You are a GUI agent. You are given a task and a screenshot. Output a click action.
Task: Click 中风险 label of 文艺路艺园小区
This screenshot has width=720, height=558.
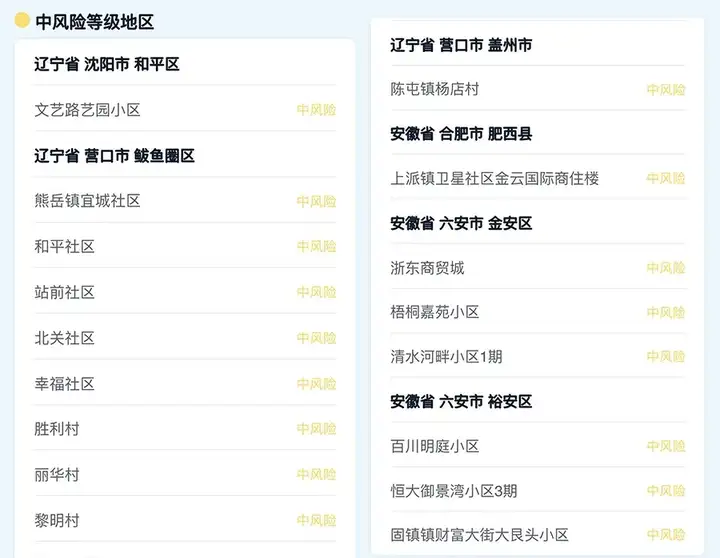point(316,110)
